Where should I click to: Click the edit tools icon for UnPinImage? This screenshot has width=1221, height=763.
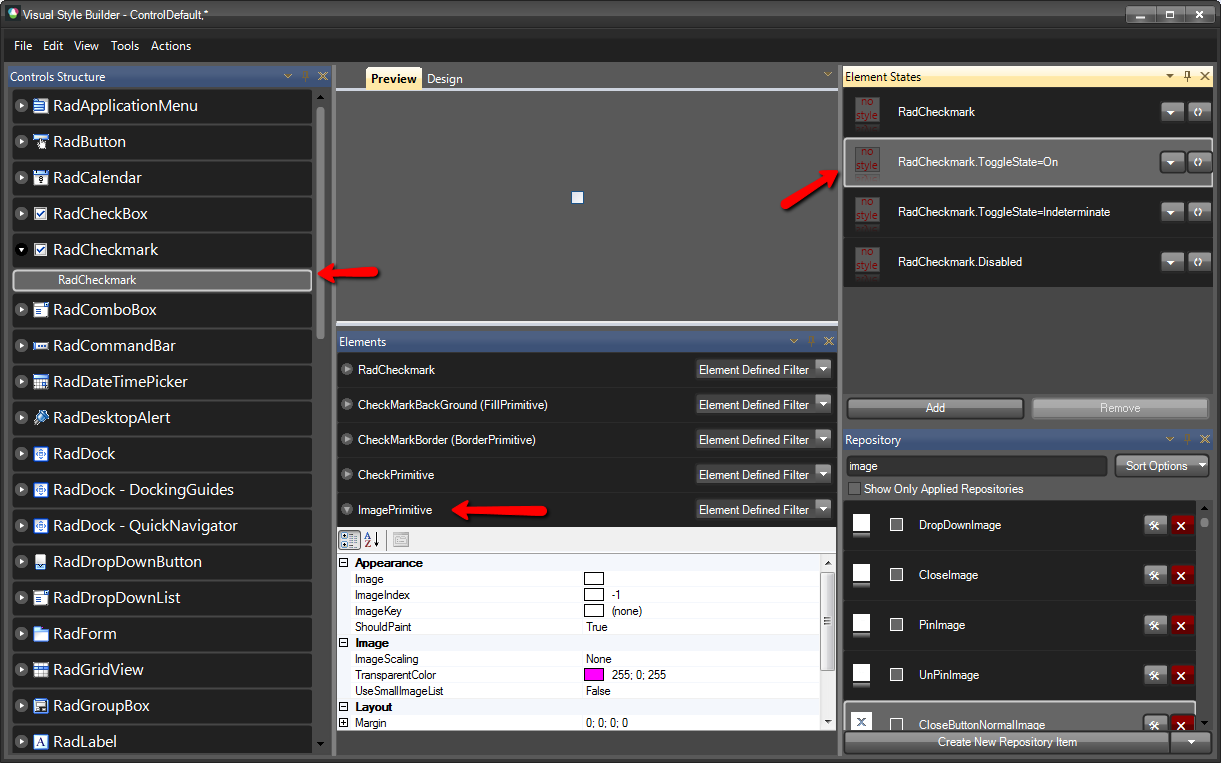pyautogui.click(x=1155, y=675)
